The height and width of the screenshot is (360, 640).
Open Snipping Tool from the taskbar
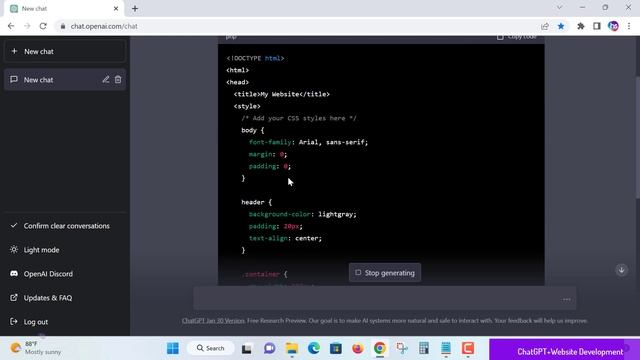(402, 348)
